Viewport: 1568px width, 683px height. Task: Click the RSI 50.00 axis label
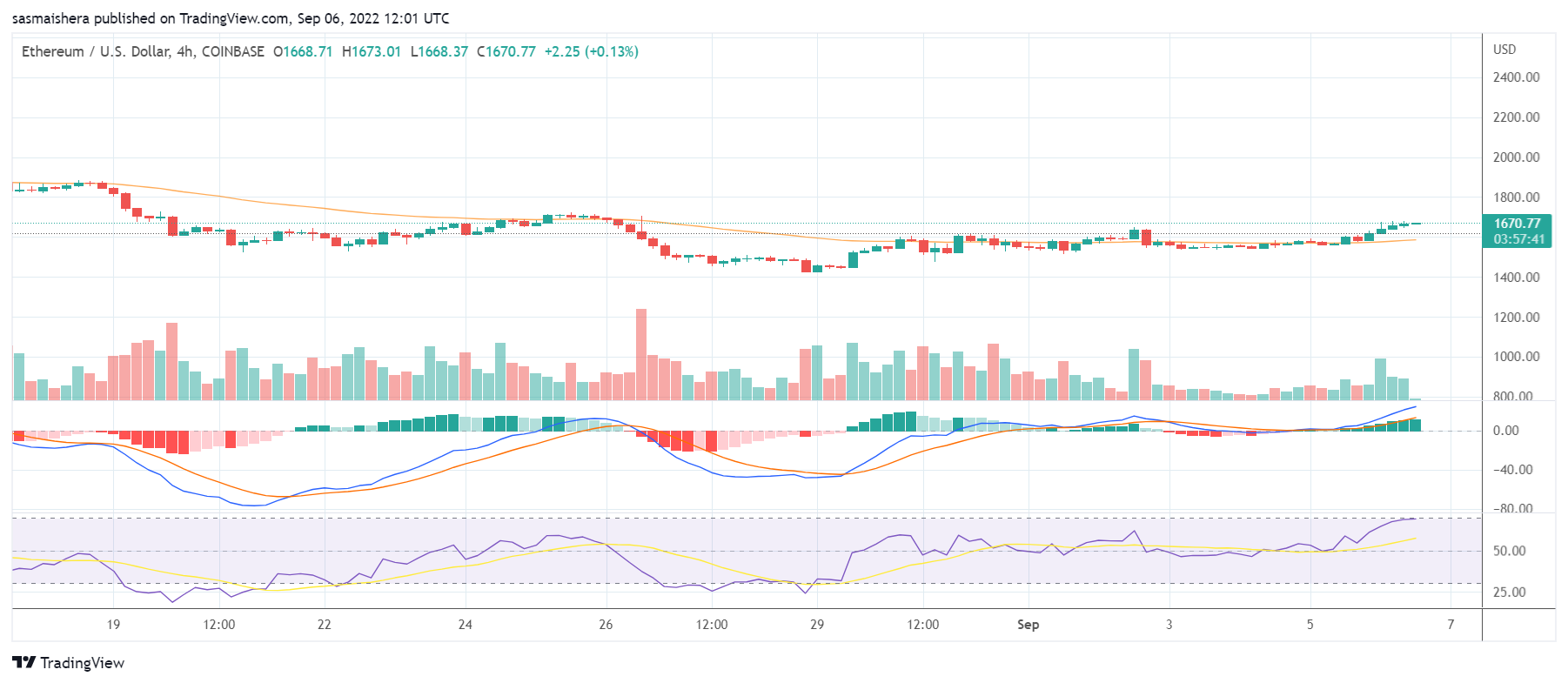pos(1509,551)
